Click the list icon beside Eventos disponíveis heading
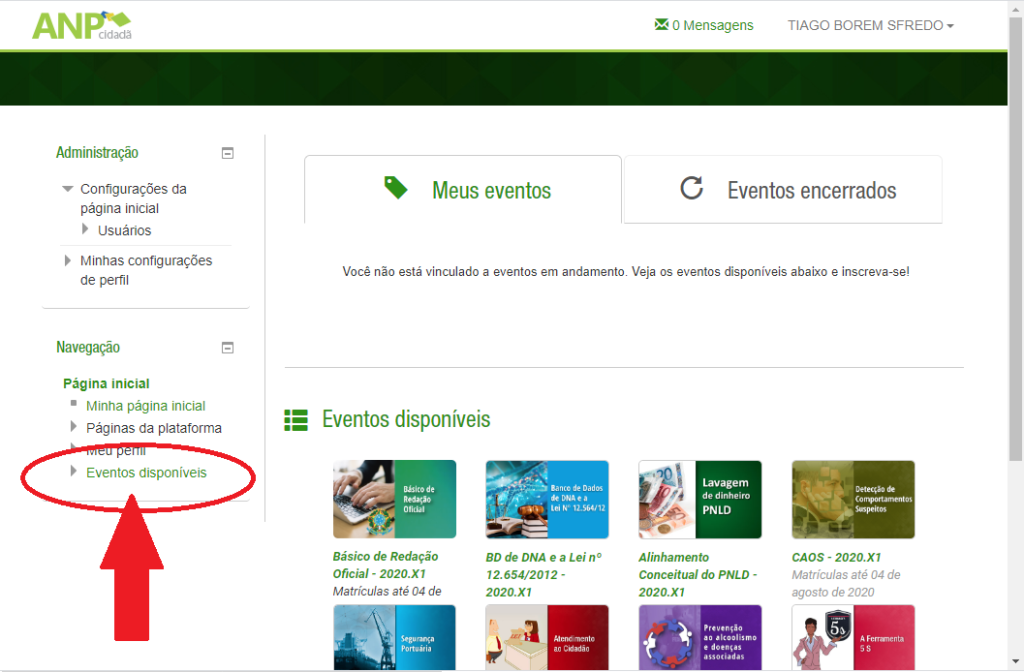 pyautogui.click(x=296, y=420)
